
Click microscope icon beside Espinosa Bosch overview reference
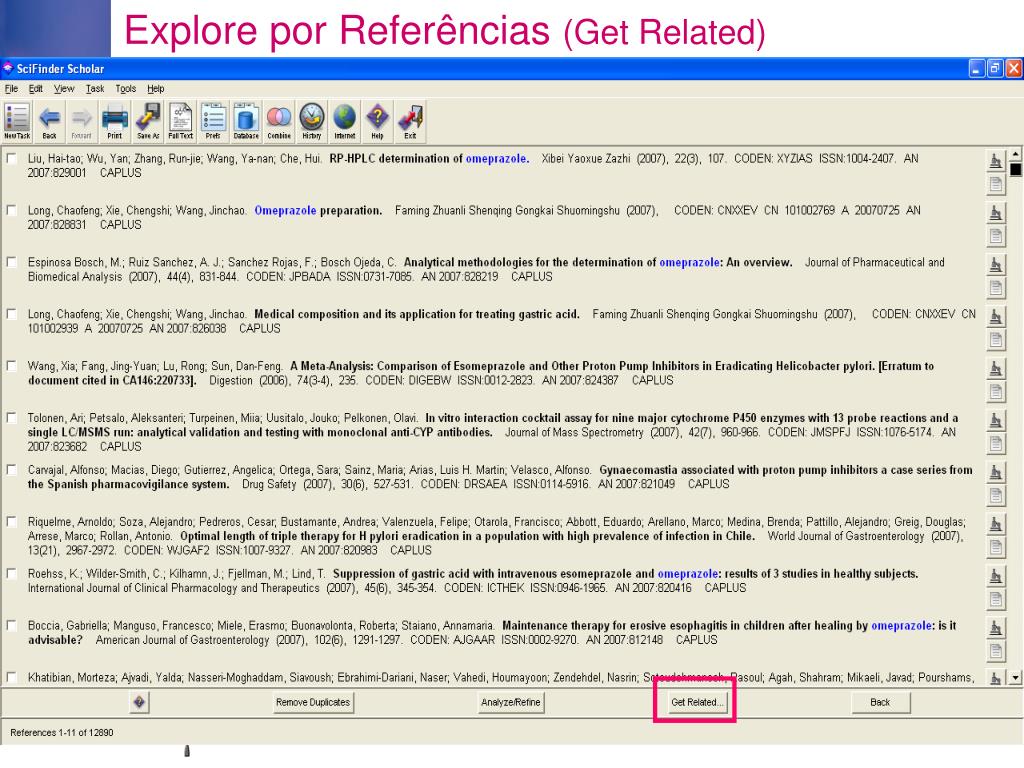995,264
